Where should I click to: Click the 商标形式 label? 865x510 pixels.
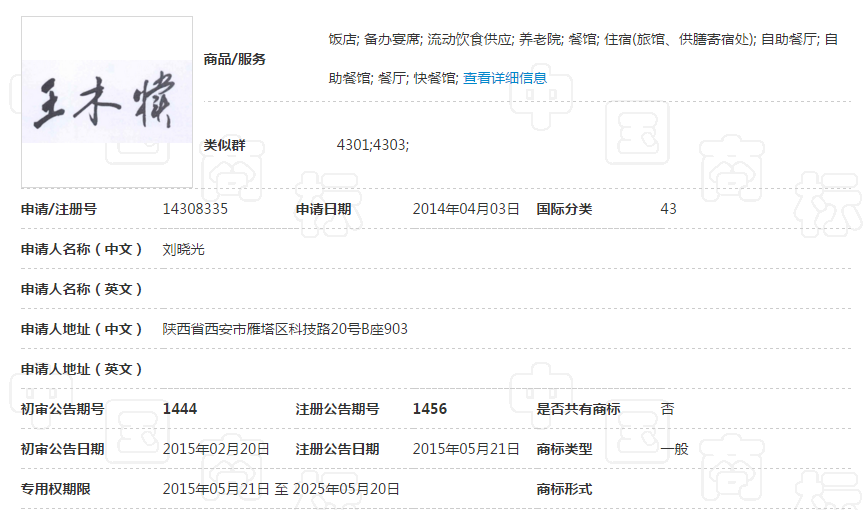tap(564, 489)
